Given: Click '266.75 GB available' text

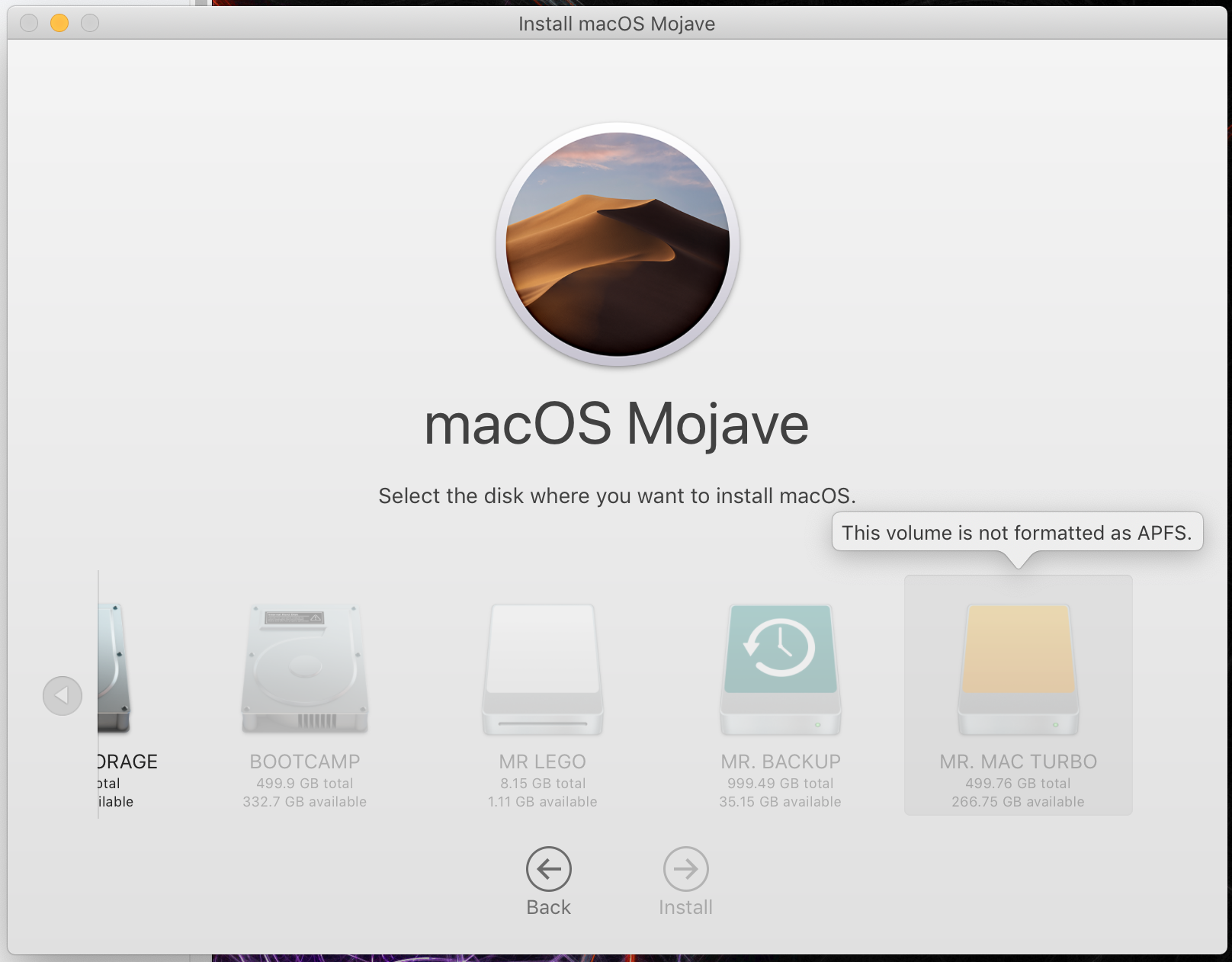Looking at the screenshot, I should pos(1019,802).
